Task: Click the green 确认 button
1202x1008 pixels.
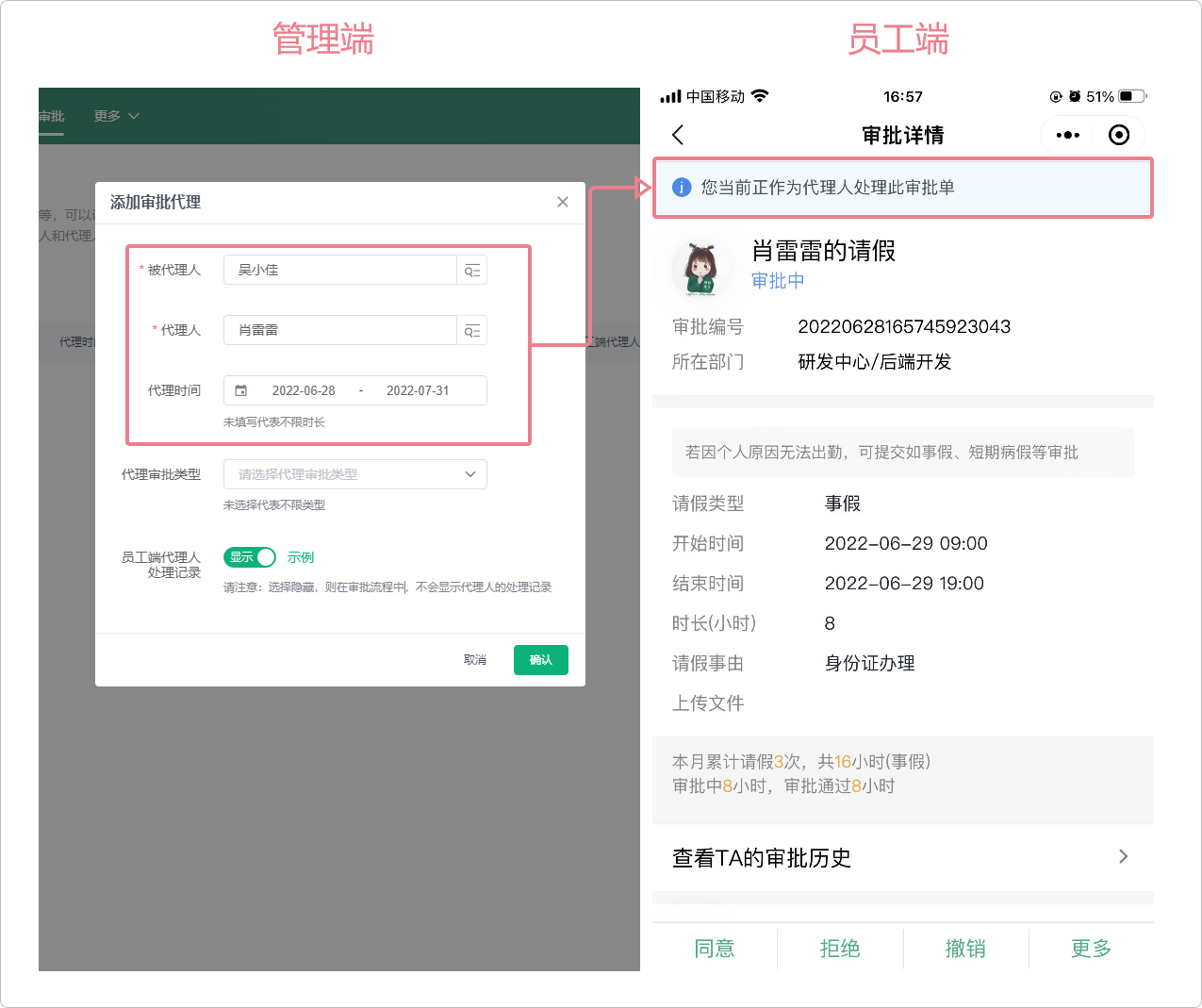Action: (x=540, y=660)
